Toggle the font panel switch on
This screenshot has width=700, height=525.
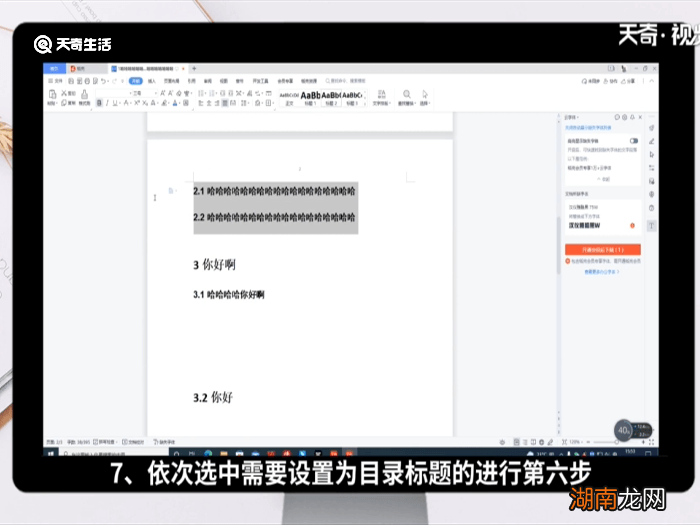[x=633, y=141]
